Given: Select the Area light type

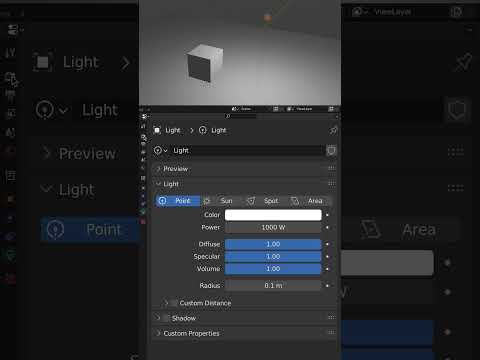Looking at the screenshot, I should tap(309, 201).
